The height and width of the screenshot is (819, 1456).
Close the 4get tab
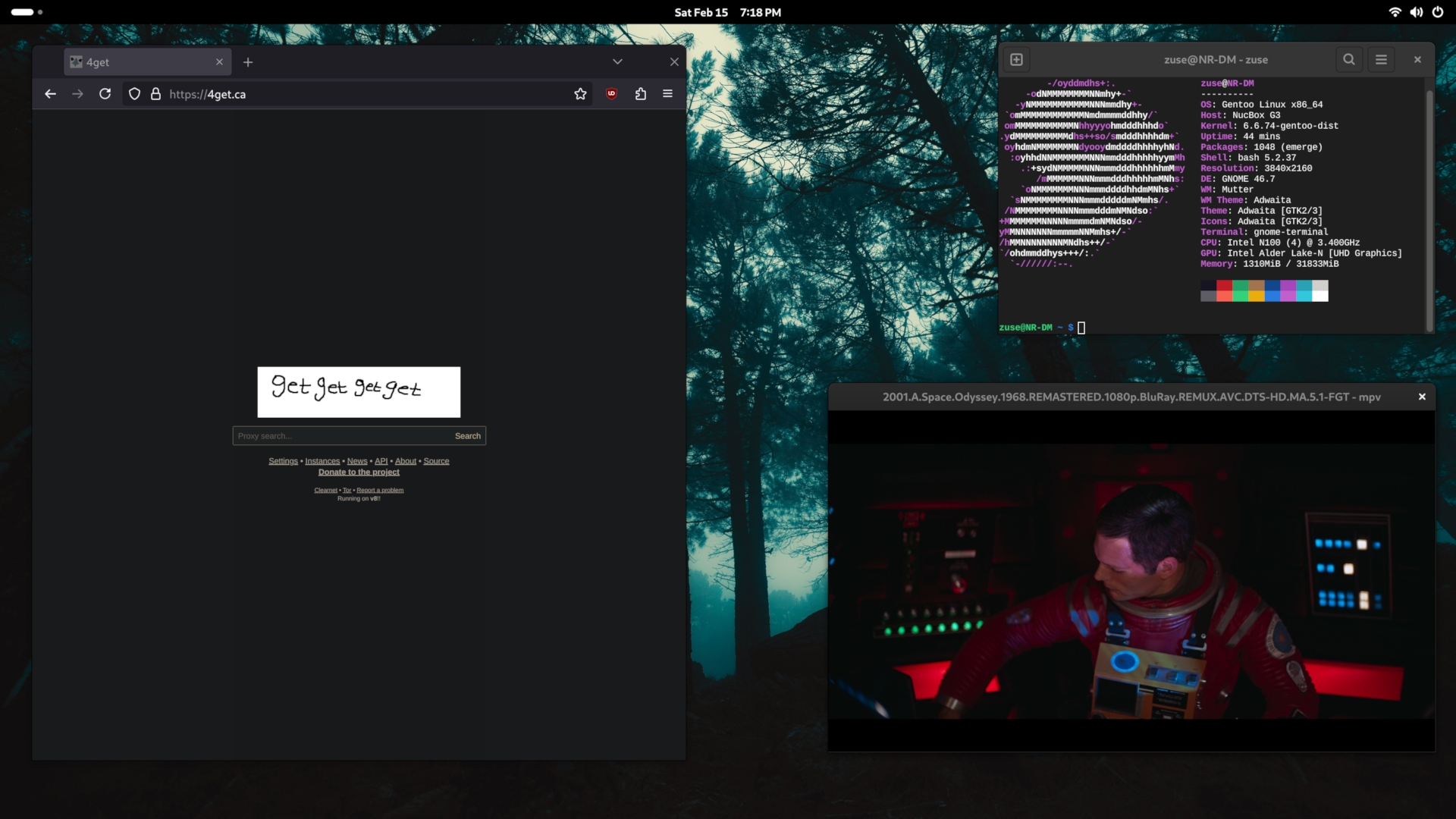click(x=219, y=62)
